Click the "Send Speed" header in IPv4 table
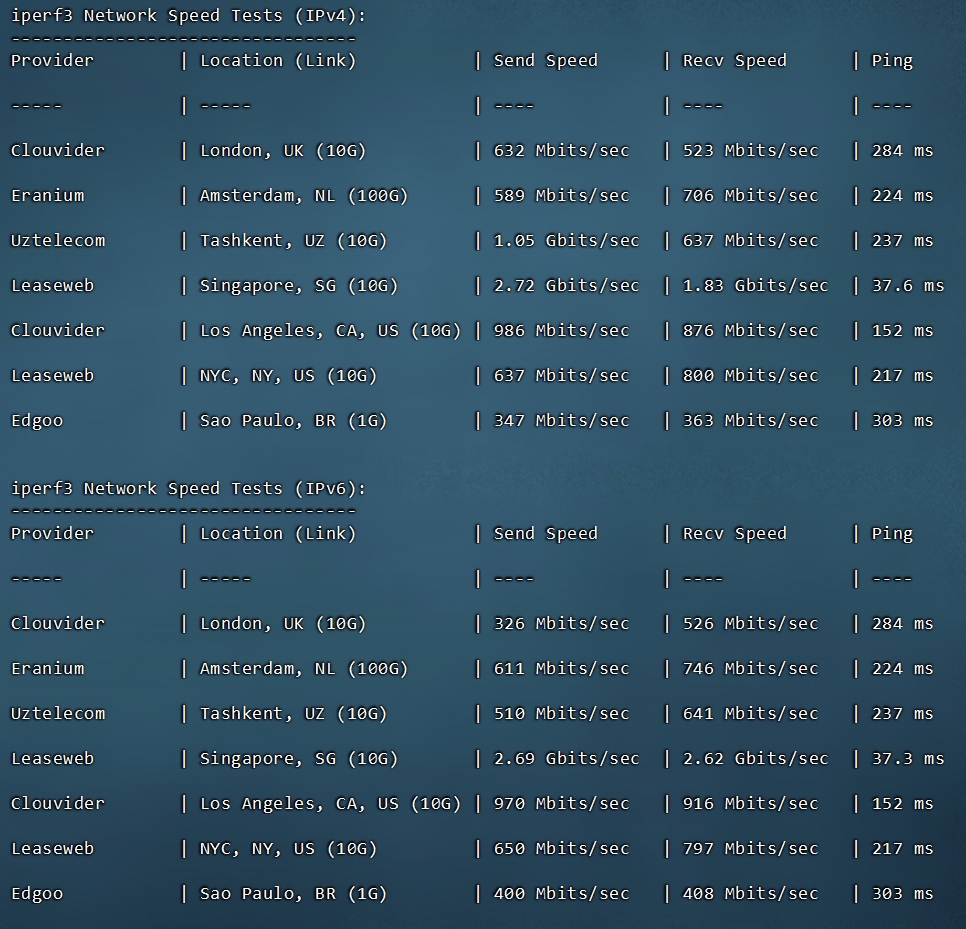The image size is (966, 929). [545, 61]
